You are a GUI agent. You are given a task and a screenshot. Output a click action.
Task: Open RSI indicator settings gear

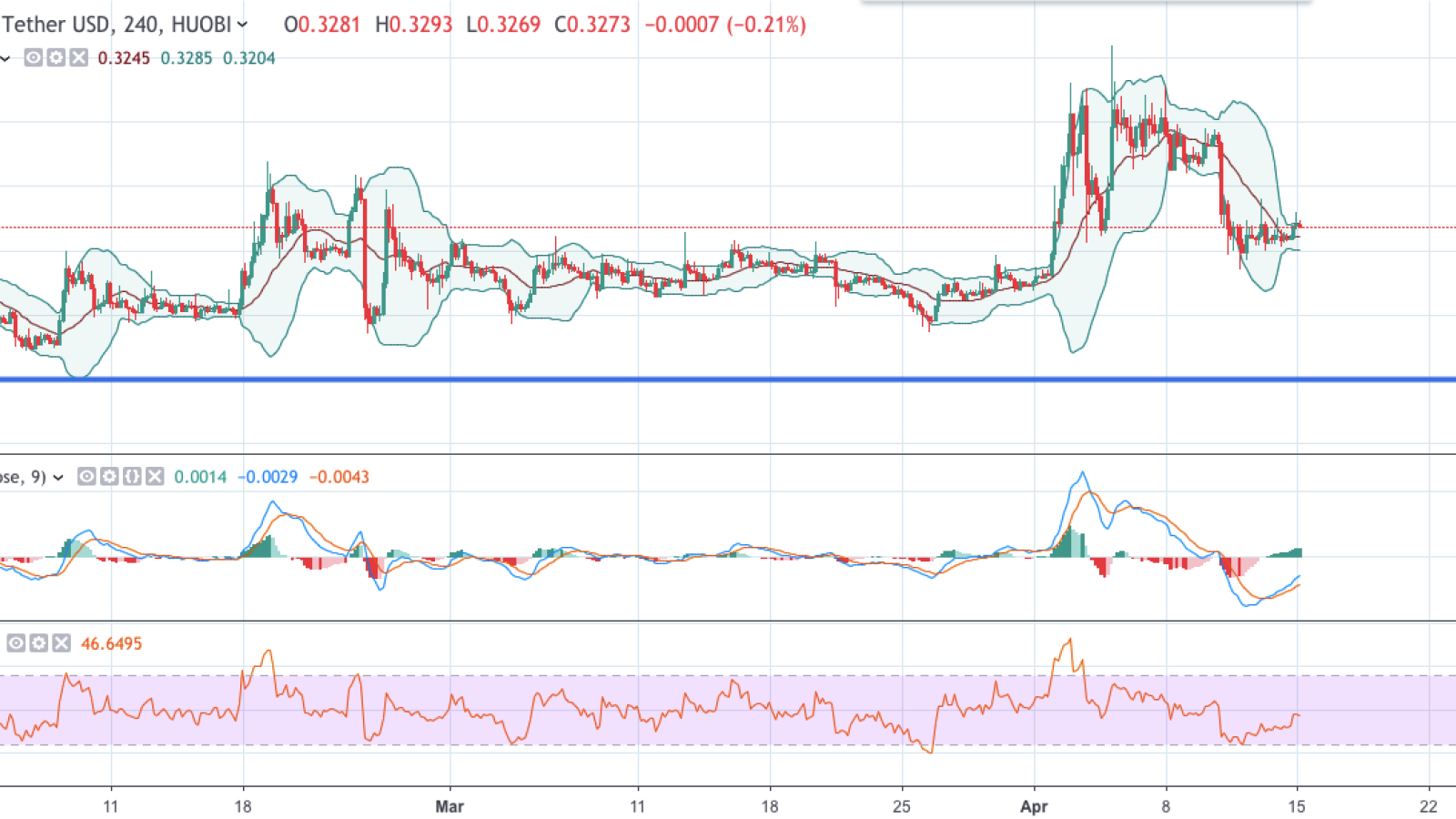pos(39,643)
